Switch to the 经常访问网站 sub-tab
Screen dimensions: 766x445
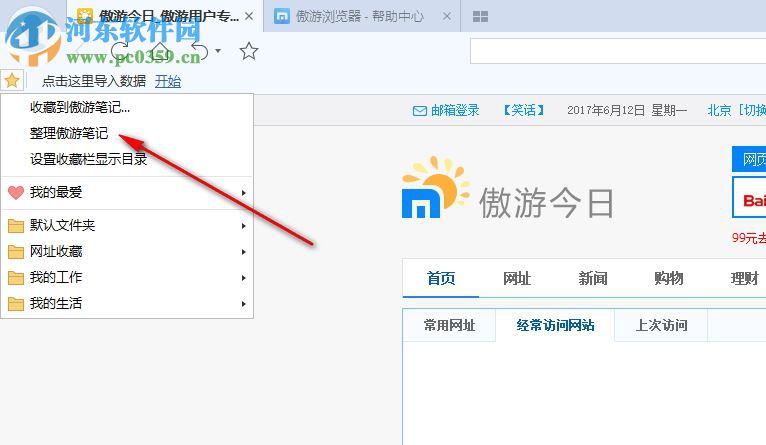555,325
